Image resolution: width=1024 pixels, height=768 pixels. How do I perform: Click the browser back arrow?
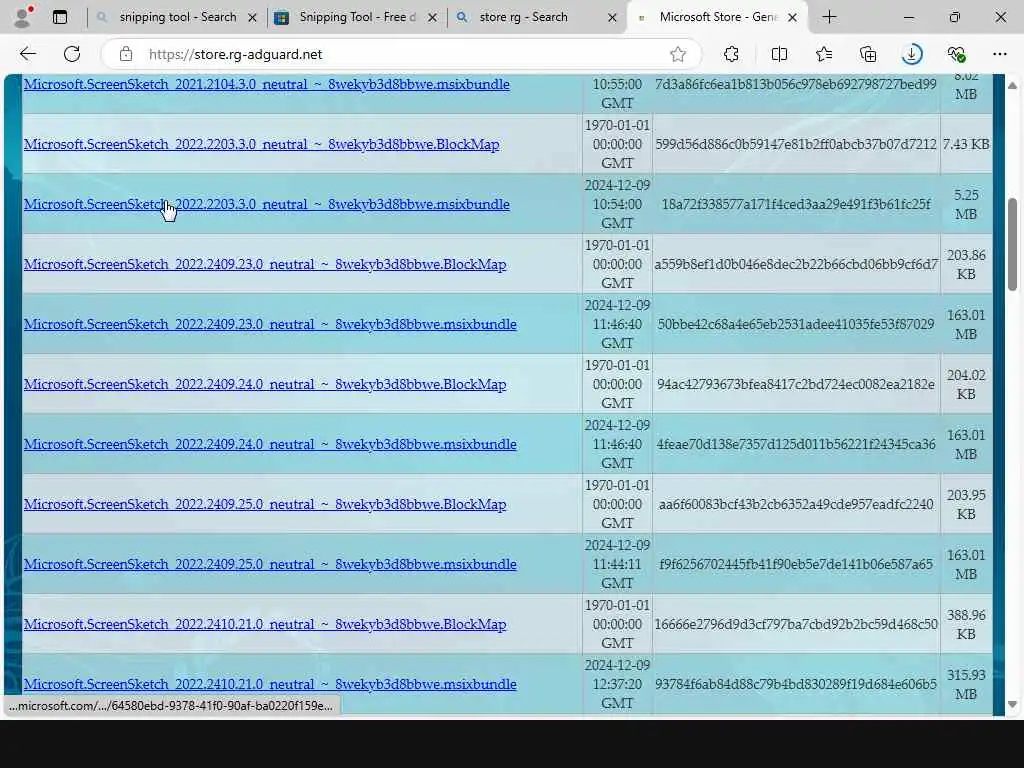pos(27,54)
